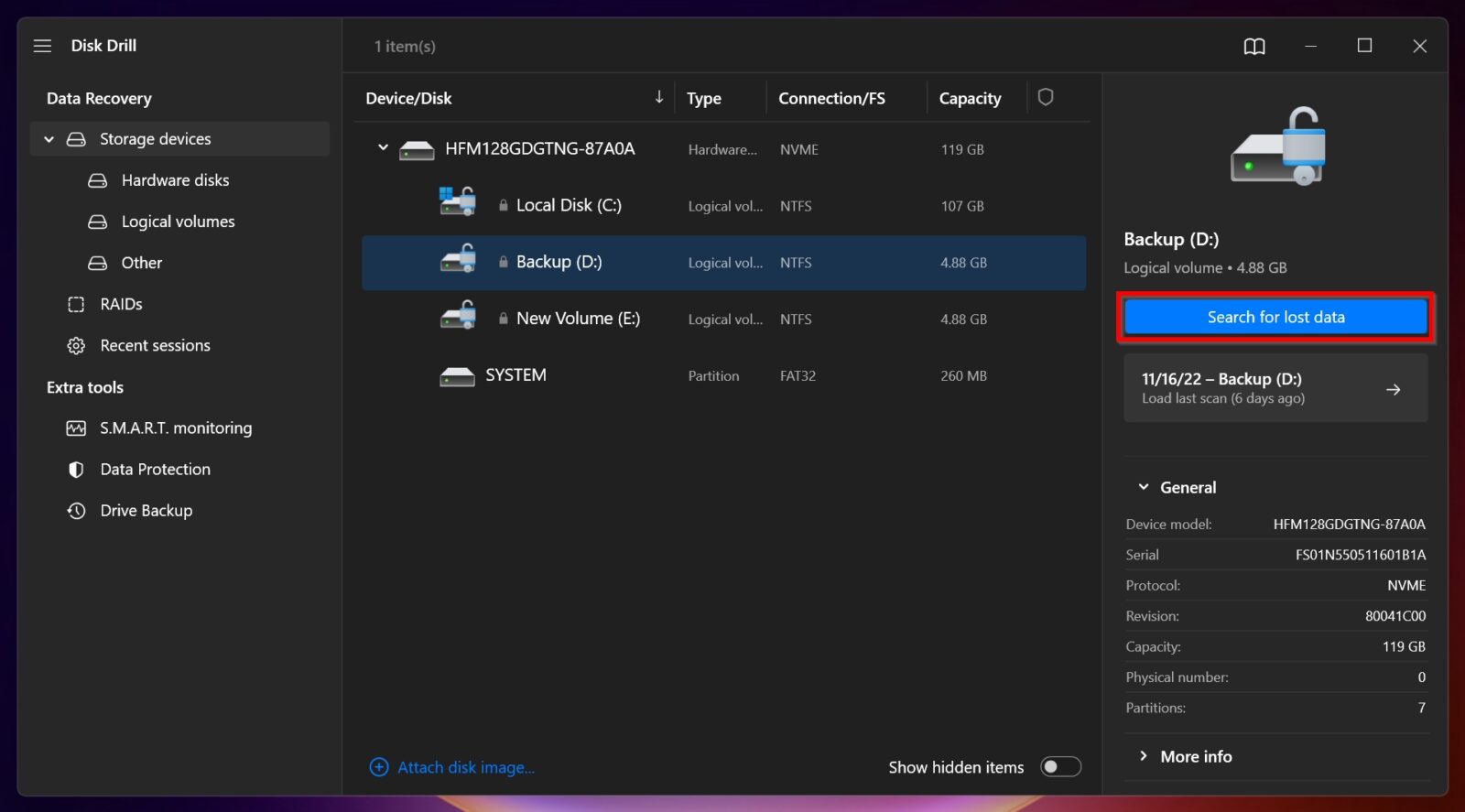This screenshot has width=1465, height=812.
Task: Open the hamburger menu beside Disk Drill
Action: [x=42, y=46]
